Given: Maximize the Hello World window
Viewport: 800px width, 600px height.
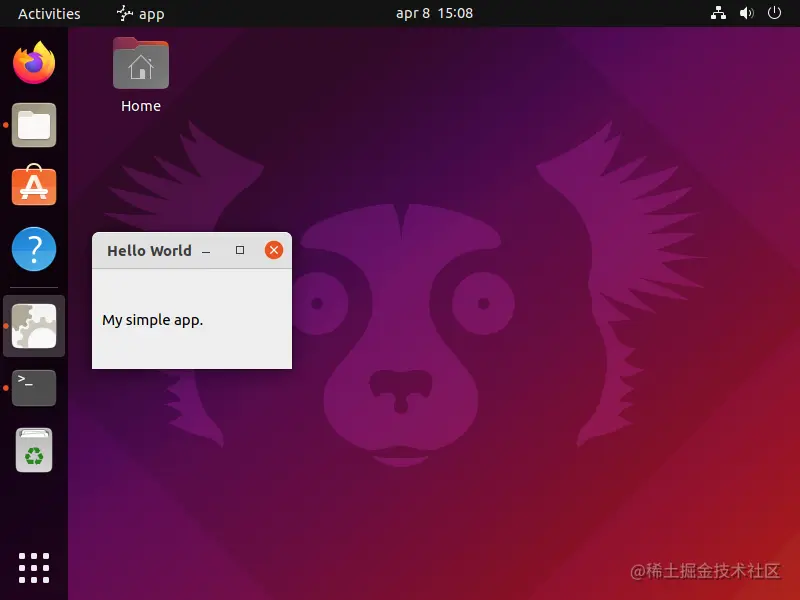Looking at the screenshot, I should pyautogui.click(x=239, y=250).
